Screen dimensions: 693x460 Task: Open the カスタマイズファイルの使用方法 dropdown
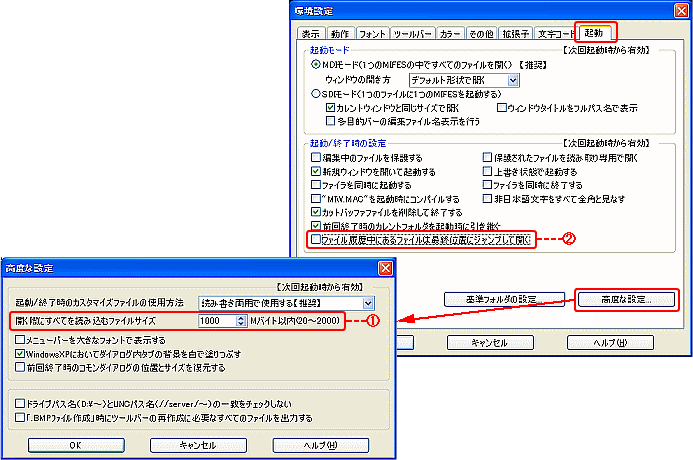pyautogui.click(x=368, y=302)
